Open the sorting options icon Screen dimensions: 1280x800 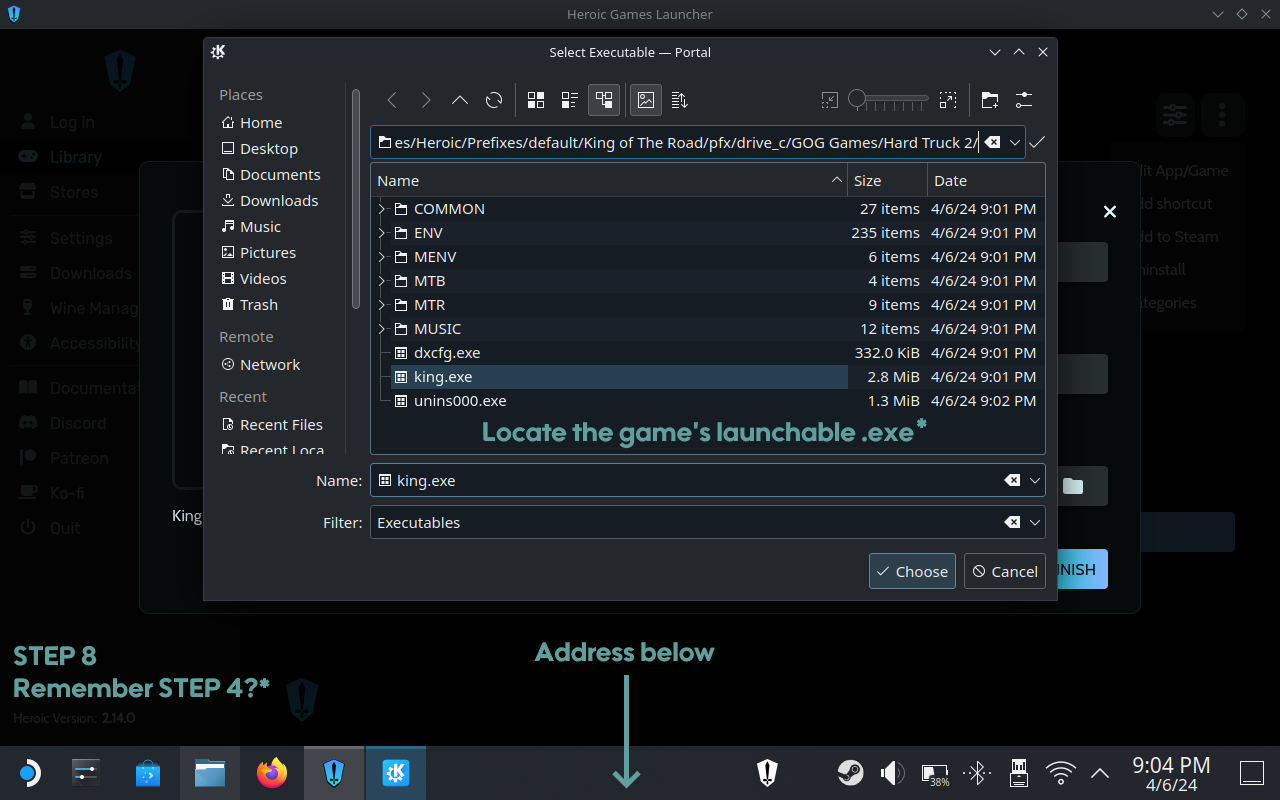(680, 100)
